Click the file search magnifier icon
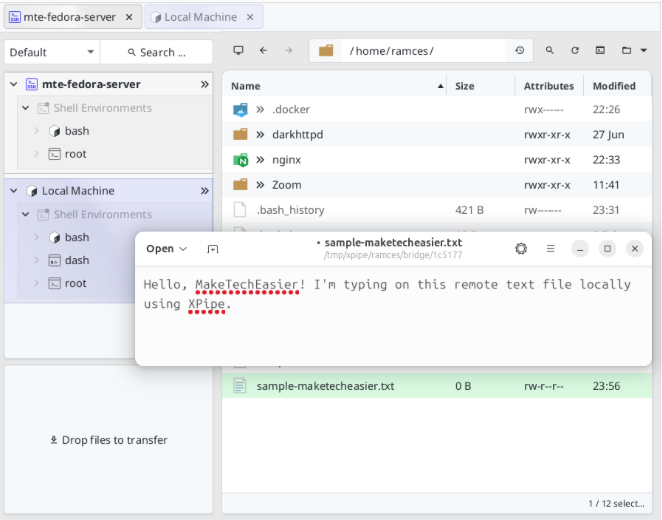The image size is (662, 520). [x=549, y=51]
